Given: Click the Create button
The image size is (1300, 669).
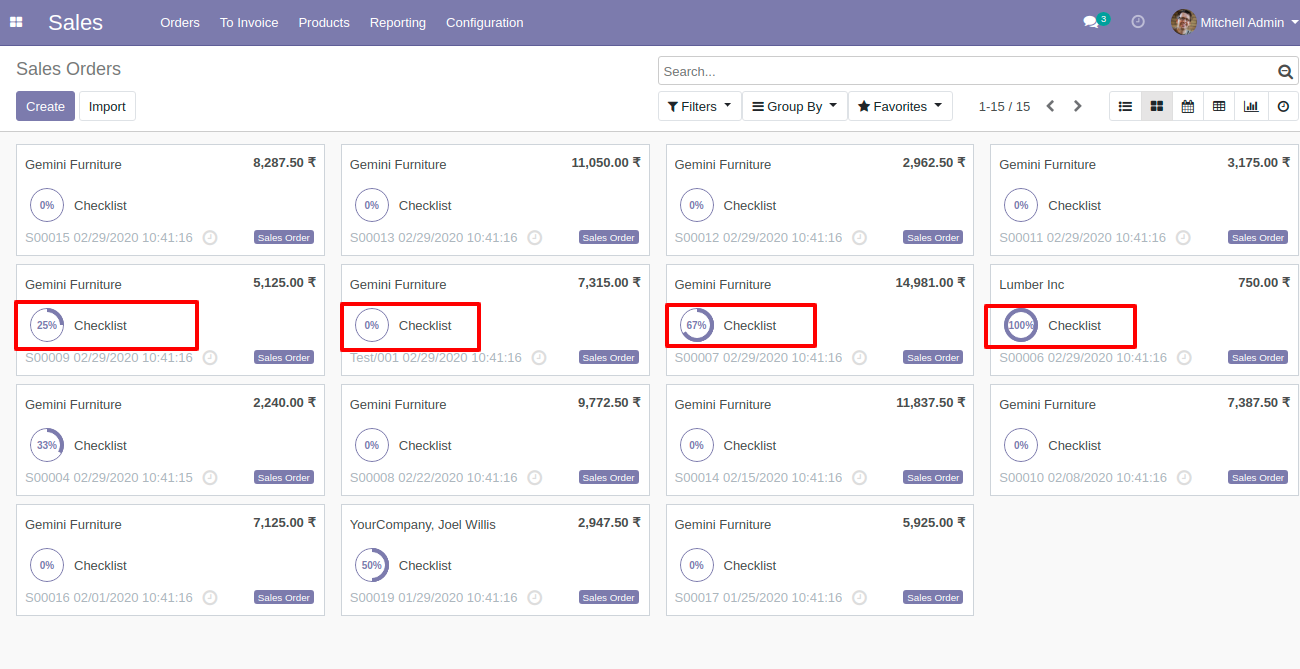Looking at the screenshot, I should pos(45,106).
